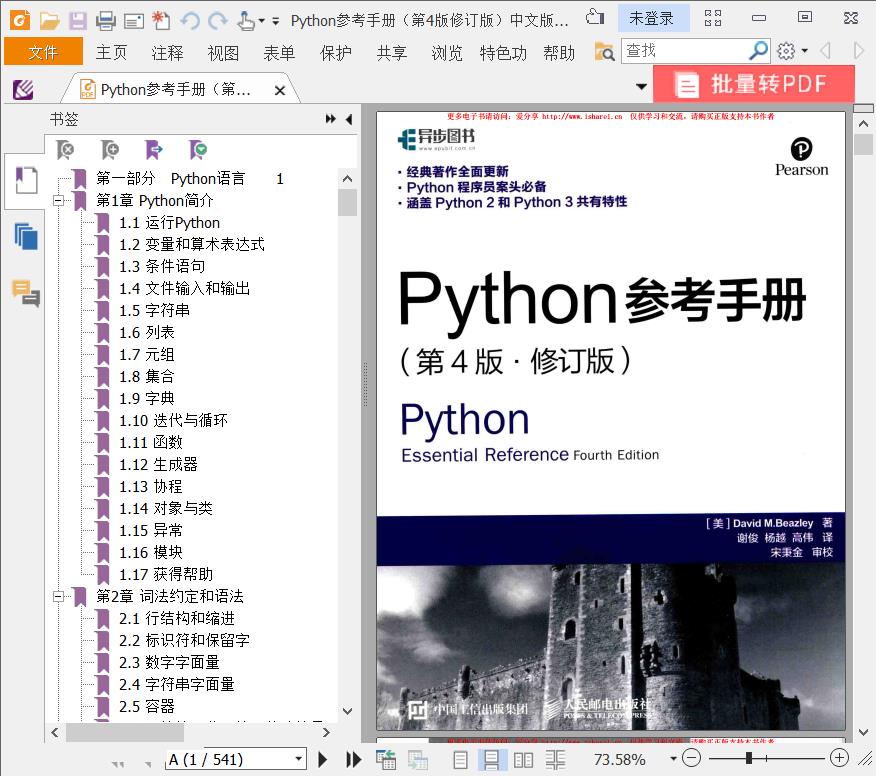876x776 pixels.
Task: Go to the next page with the play arrow
Action: [322, 759]
